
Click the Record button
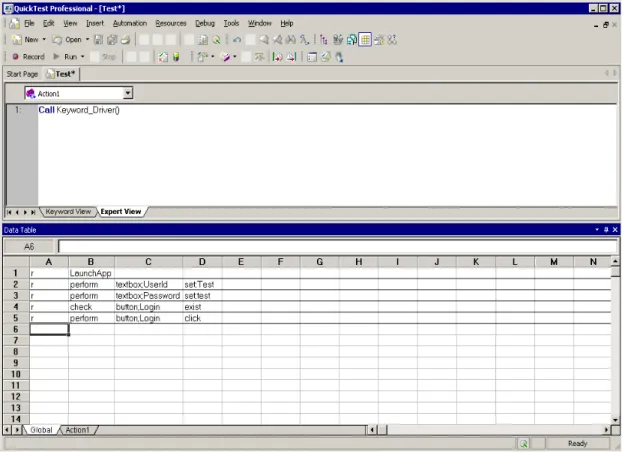(x=28, y=57)
